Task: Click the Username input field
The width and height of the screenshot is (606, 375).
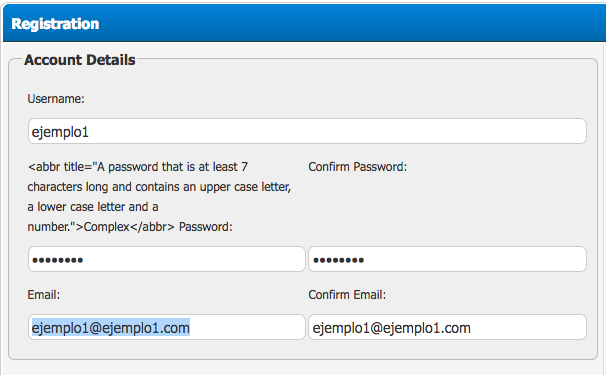Action: [x=307, y=131]
